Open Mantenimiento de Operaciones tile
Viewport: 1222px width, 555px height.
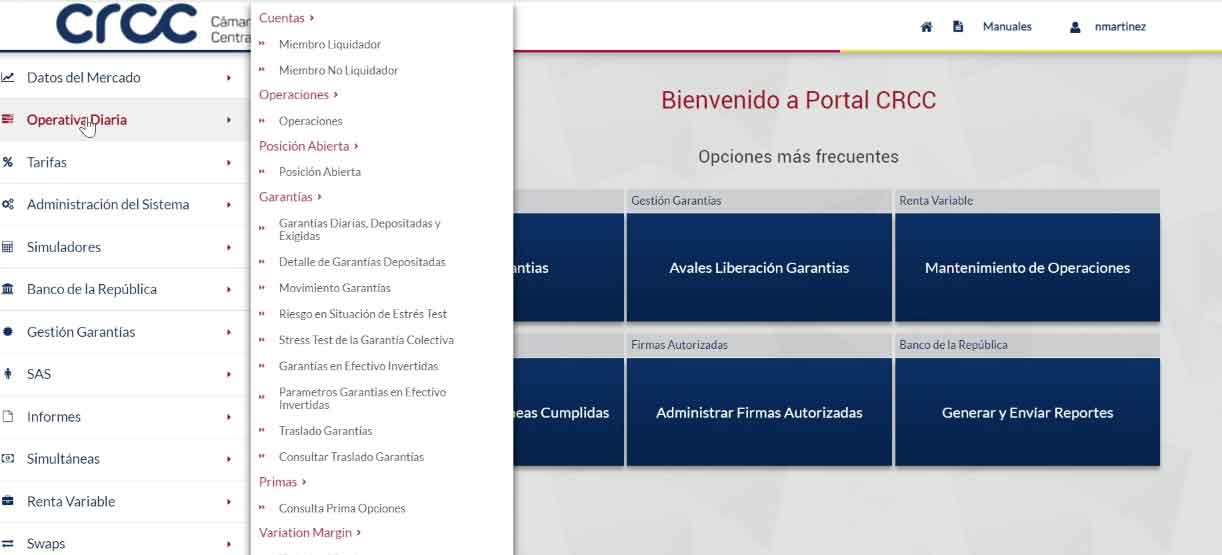[1027, 267]
